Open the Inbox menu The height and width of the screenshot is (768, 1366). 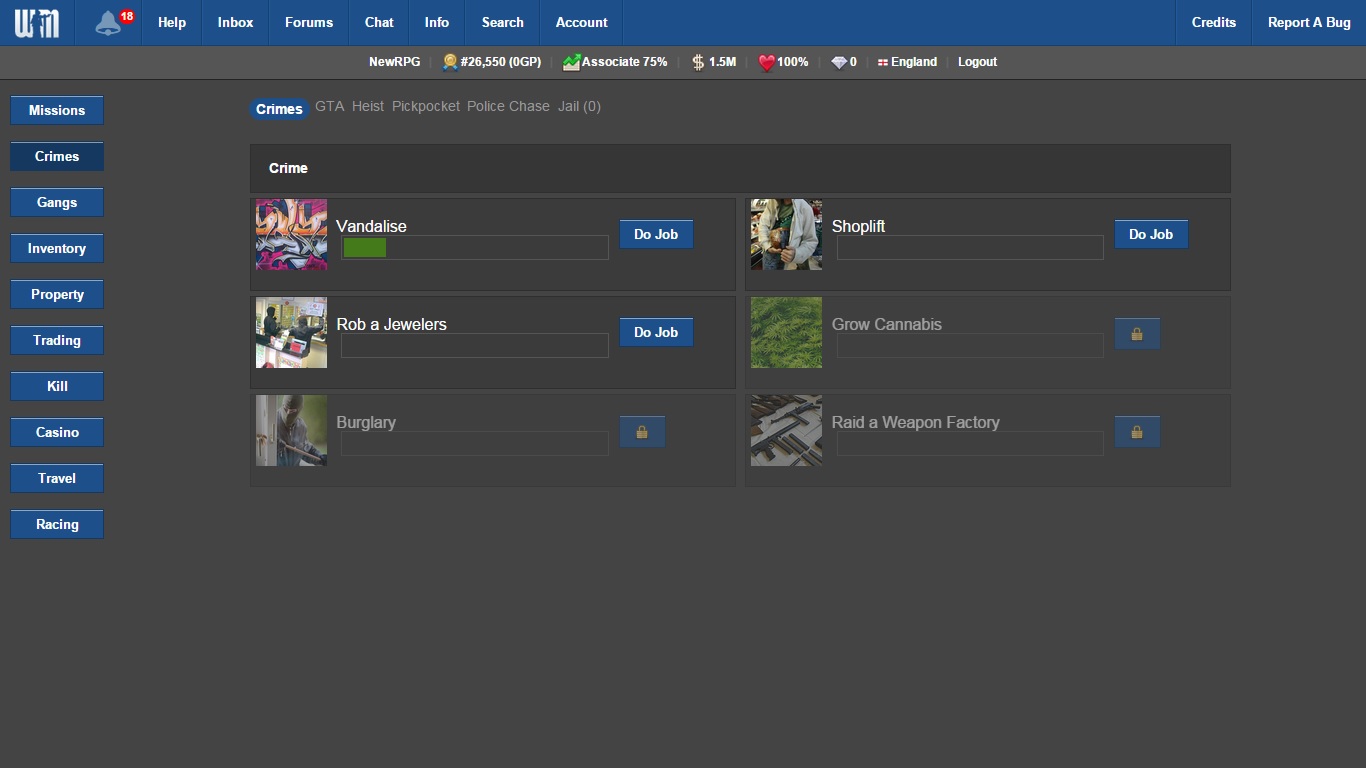(x=235, y=22)
